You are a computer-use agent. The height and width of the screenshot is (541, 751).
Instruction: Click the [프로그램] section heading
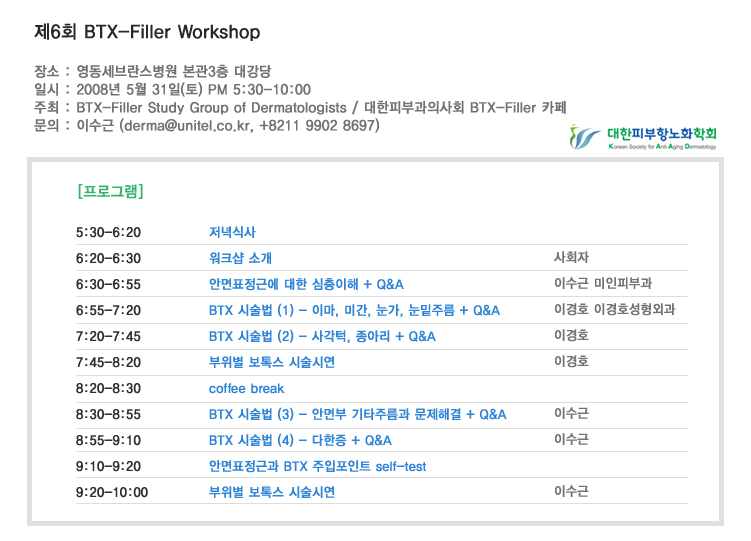110,190
